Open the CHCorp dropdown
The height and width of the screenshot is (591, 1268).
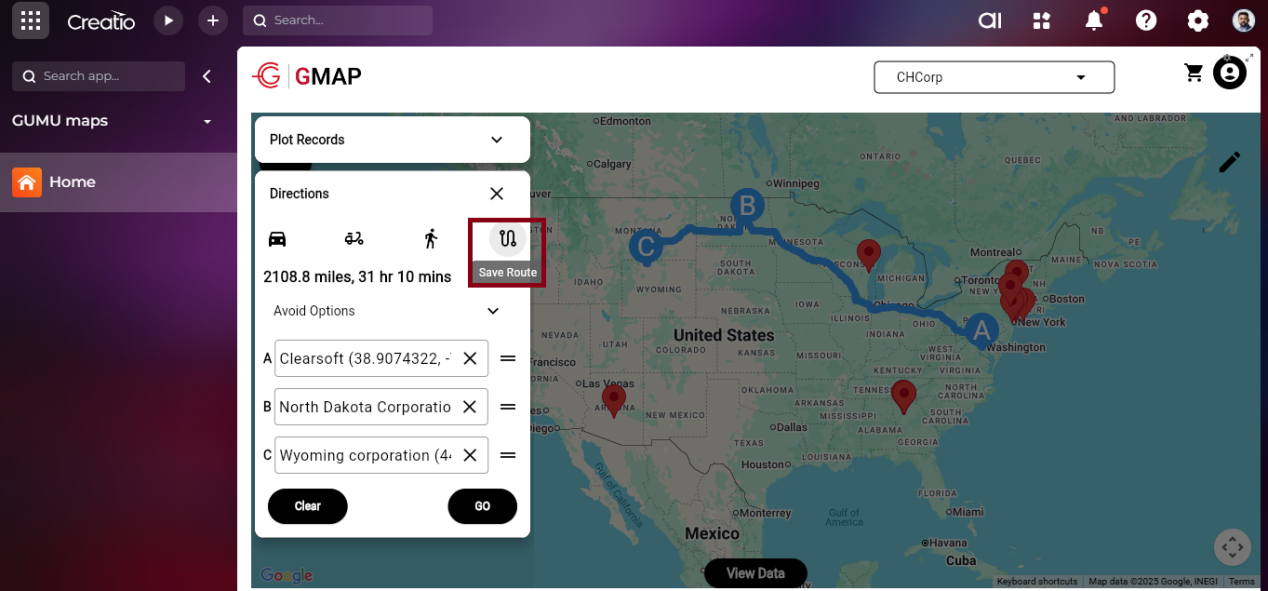tap(994, 77)
